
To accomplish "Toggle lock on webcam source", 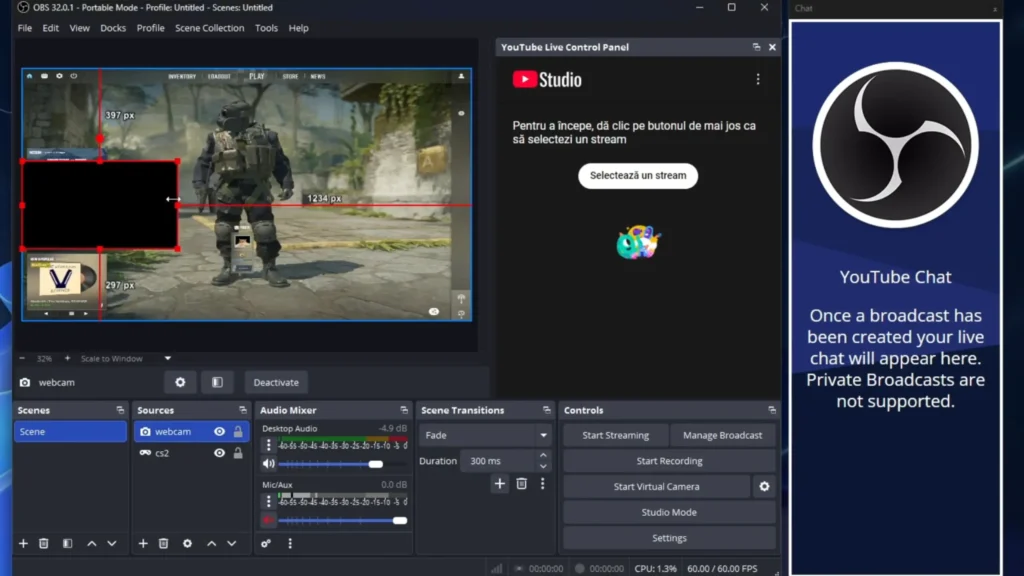I will (x=238, y=432).
